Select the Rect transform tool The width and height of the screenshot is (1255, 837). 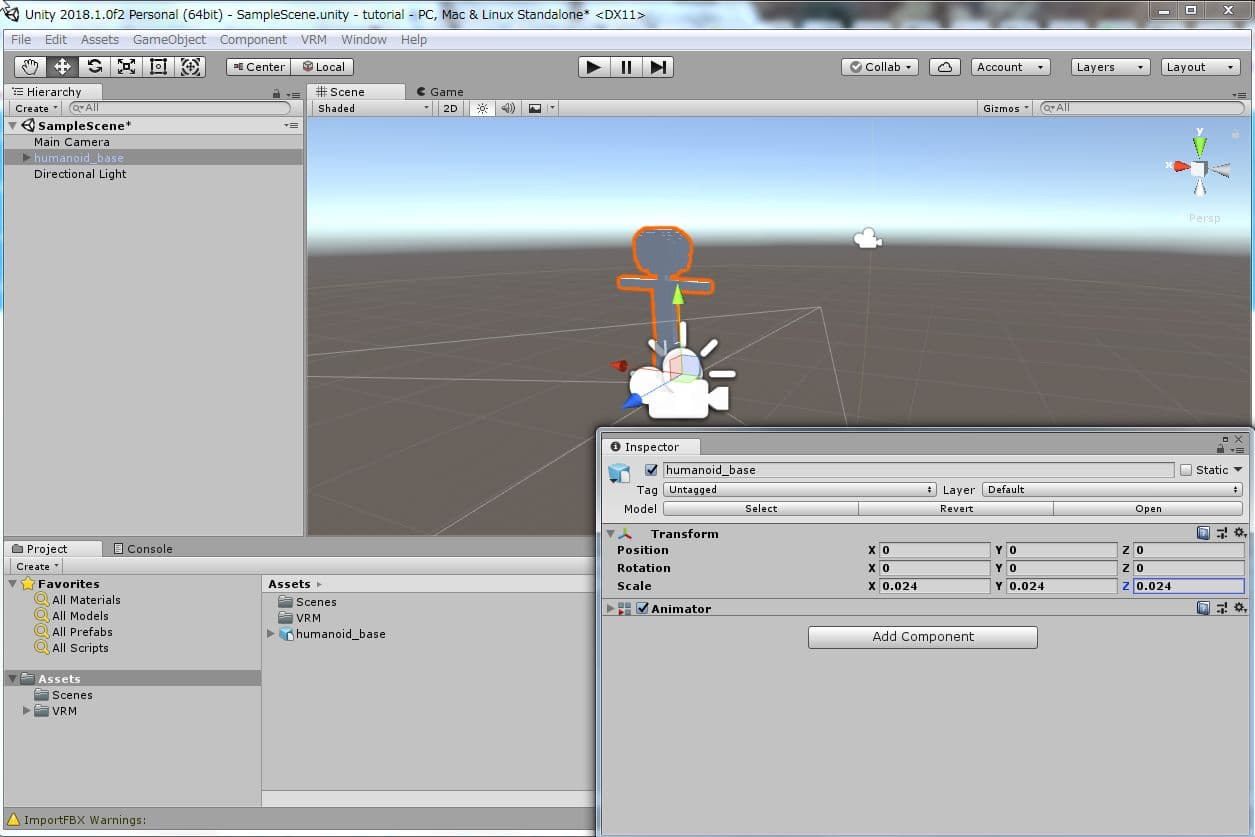[x=158, y=67]
